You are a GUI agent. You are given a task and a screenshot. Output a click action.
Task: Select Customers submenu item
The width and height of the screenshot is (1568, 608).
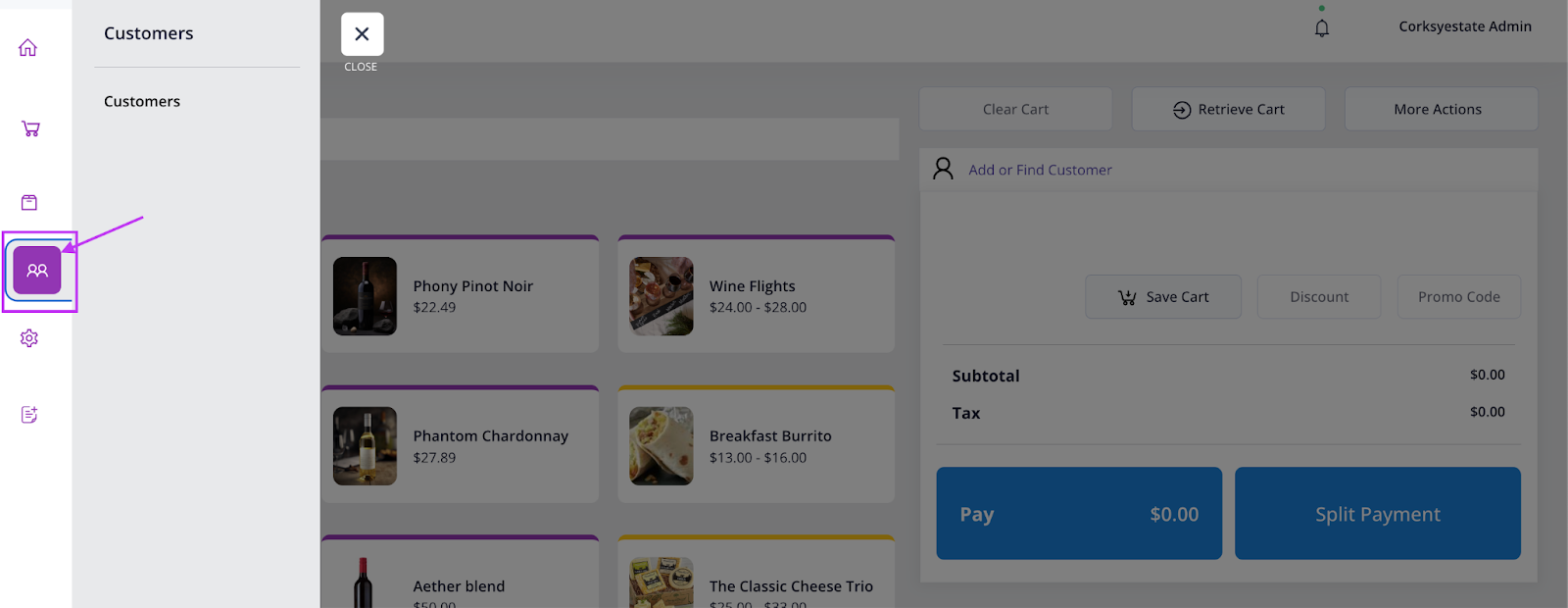pyautogui.click(x=142, y=101)
